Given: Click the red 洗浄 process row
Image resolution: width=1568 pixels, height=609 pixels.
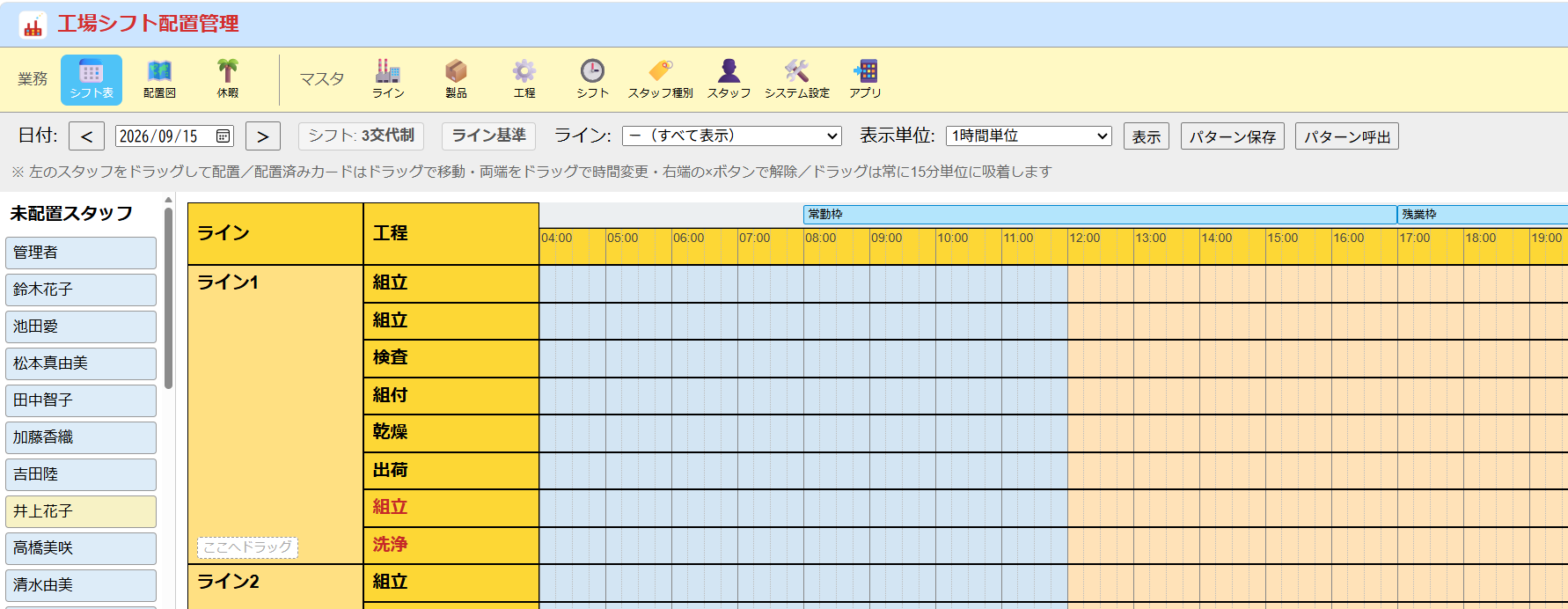Looking at the screenshot, I should [x=451, y=546].
